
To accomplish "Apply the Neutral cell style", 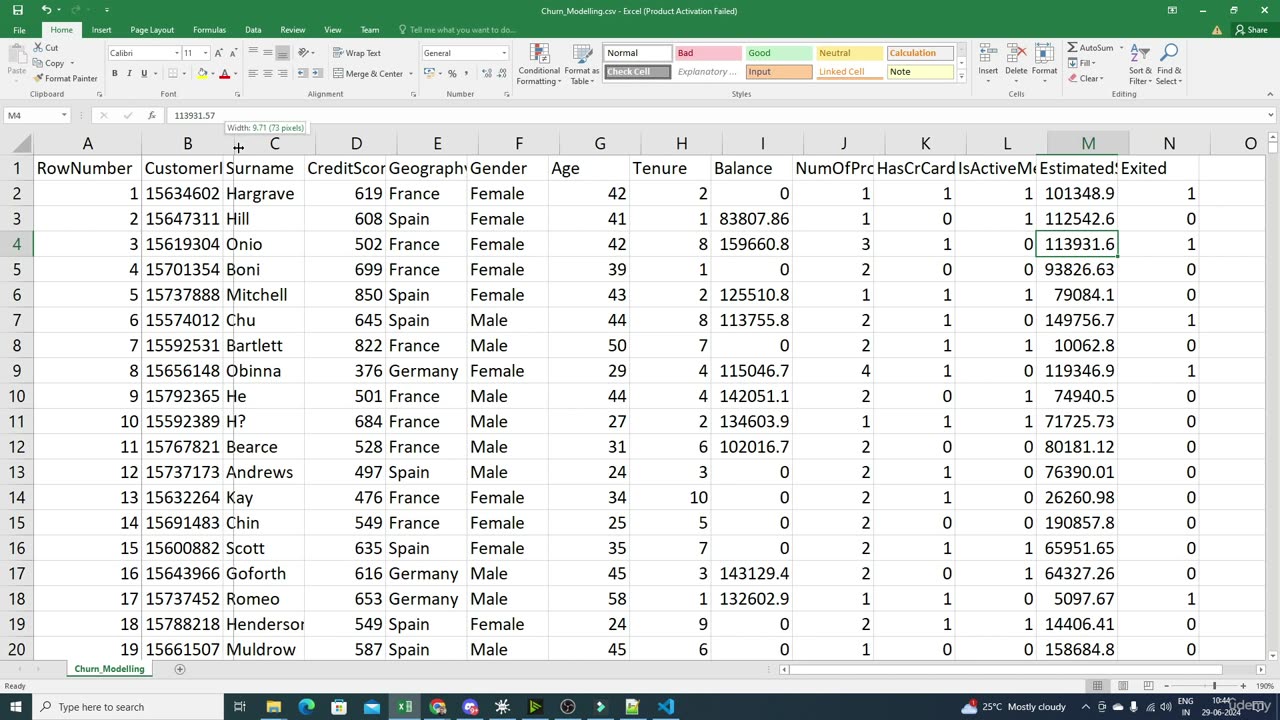I will click(x=850, y=53).
